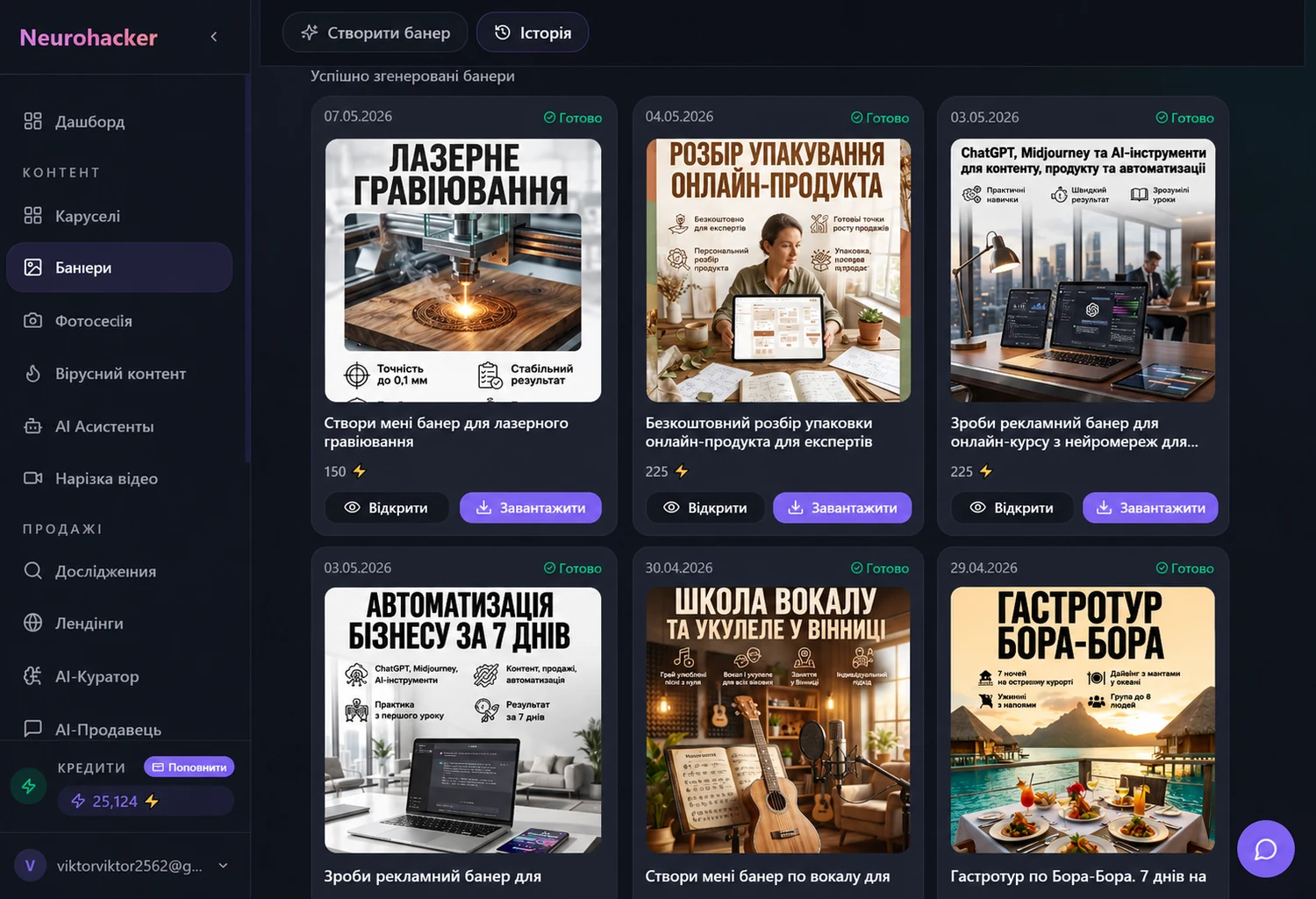Click the Готово status on 29.04.2026 card
Image resolution: width=1316 pixels, height=899 pixels.
pos(1185,568)
